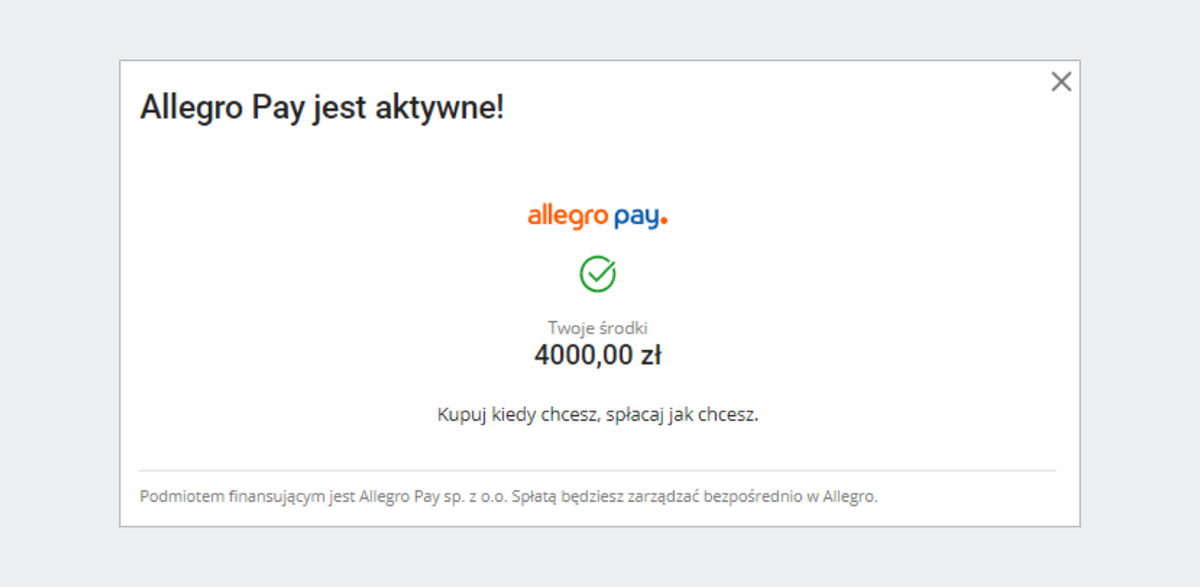The width and height of the screenshot is (1200, 587).
Task: Click the 4000,00 amount
Action: [578, 355]
